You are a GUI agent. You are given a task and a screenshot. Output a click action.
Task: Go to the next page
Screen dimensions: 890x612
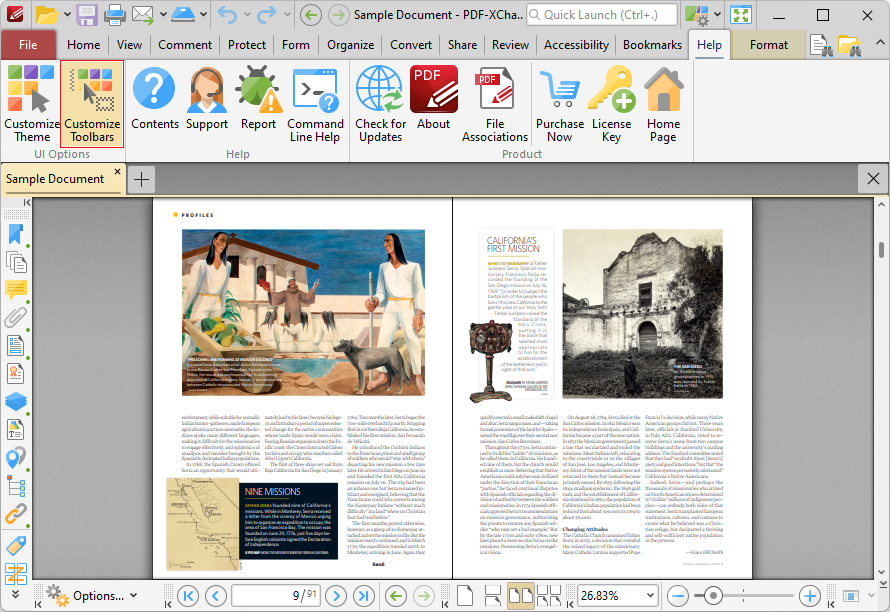coord(336,596)
